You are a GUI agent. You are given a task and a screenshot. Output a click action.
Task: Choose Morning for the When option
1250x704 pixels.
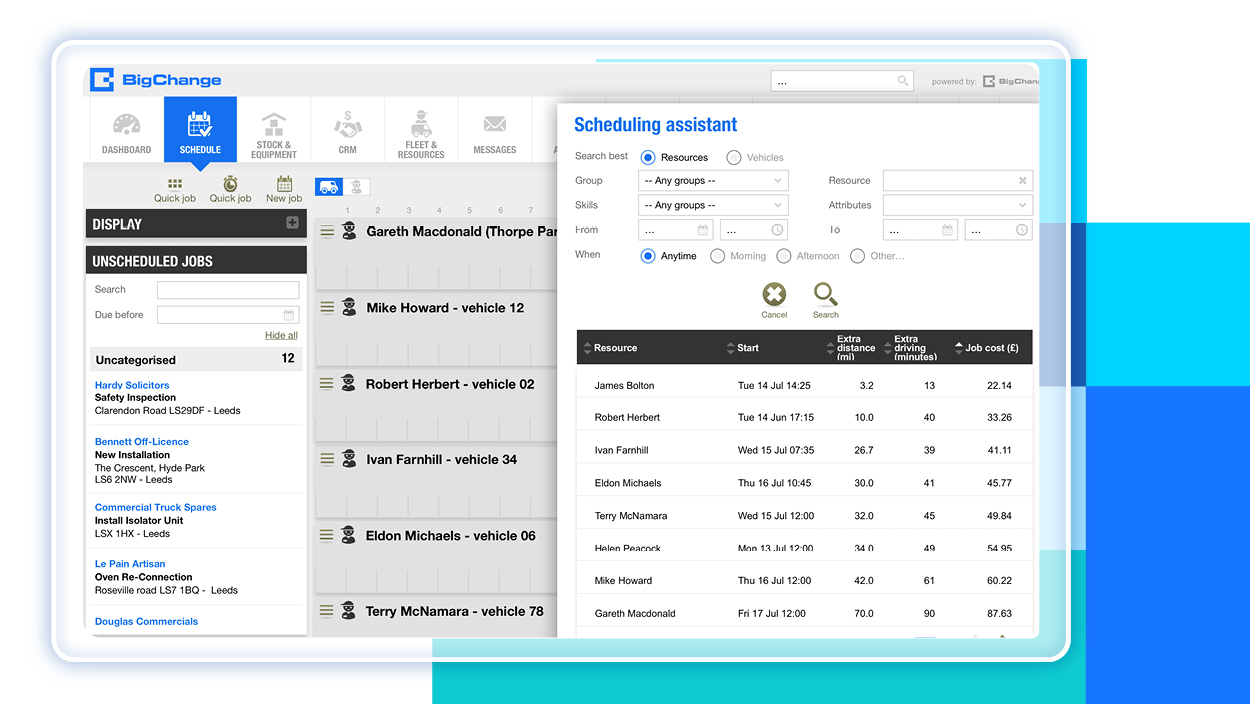pos(717,255)
